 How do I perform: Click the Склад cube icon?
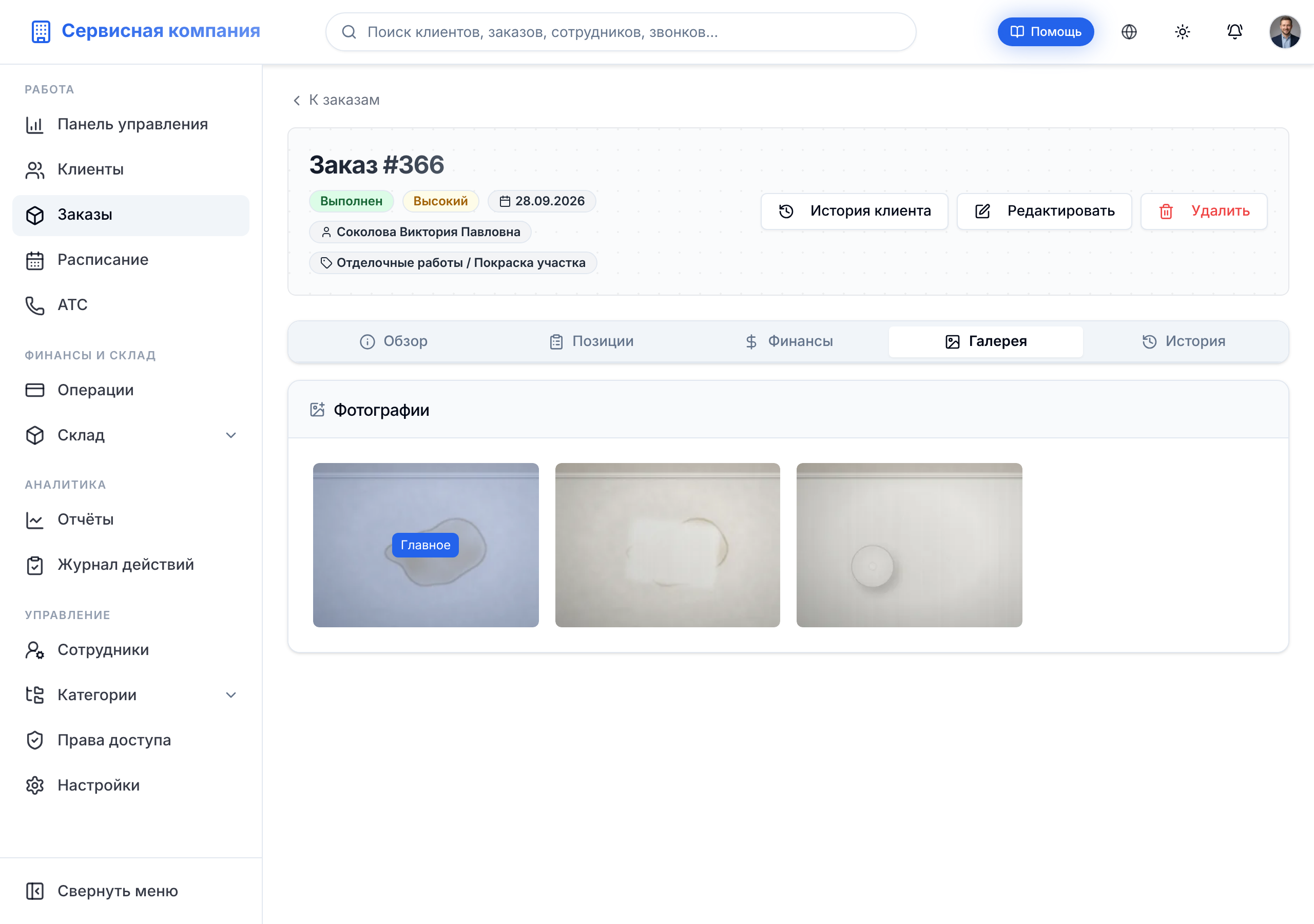[35, 436]
